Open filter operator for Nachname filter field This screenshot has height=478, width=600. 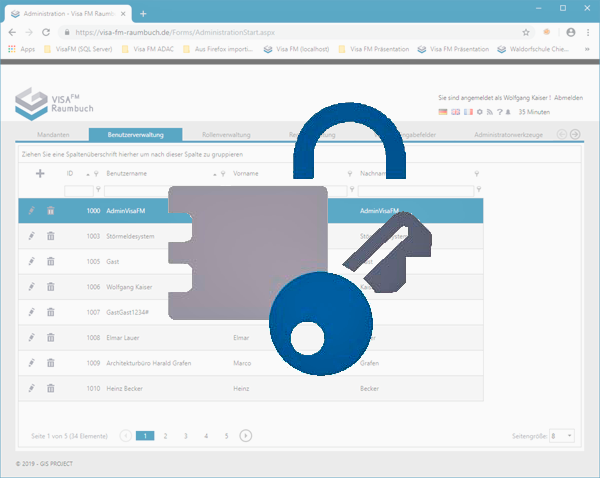point(479,189)
